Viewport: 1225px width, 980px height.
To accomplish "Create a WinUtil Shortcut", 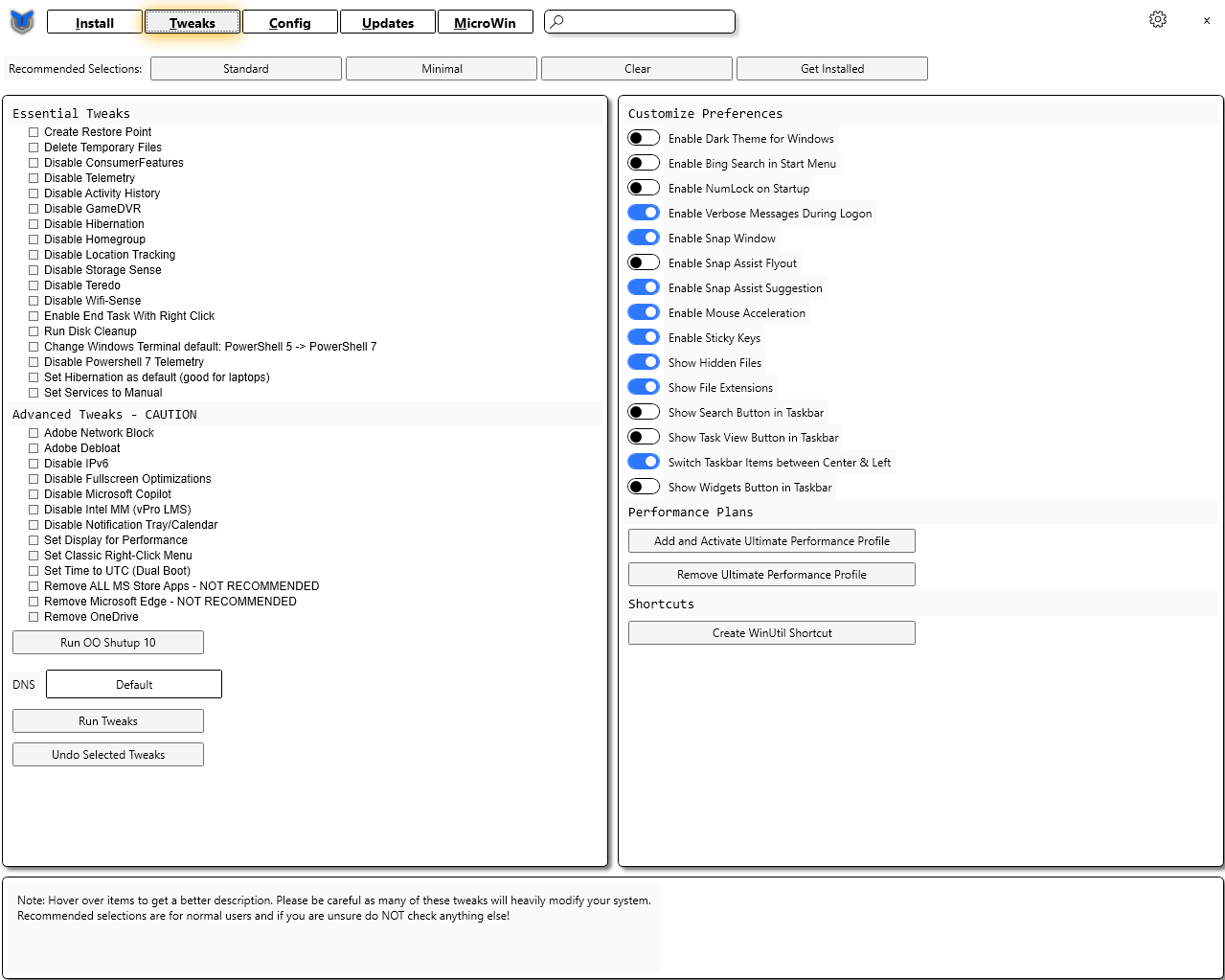I will 771,632.
